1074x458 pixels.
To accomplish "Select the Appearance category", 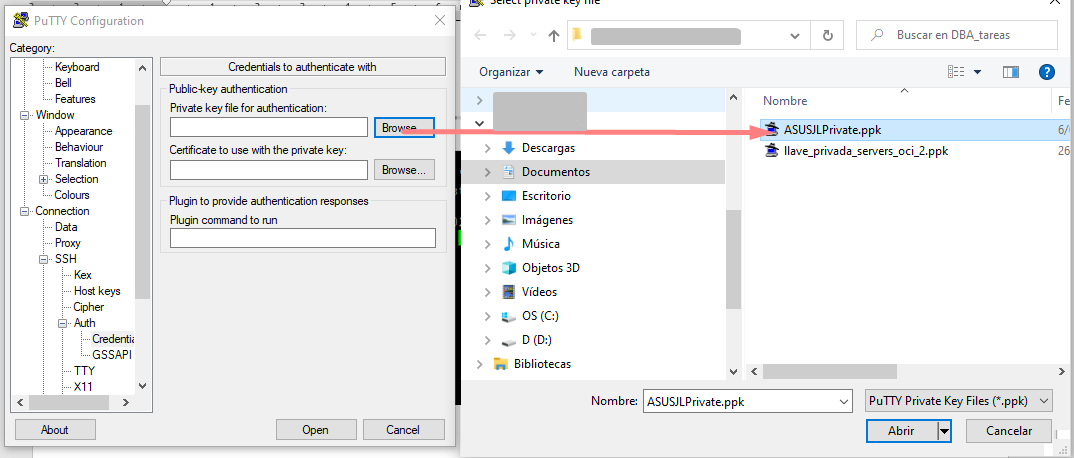I will 84,131.
